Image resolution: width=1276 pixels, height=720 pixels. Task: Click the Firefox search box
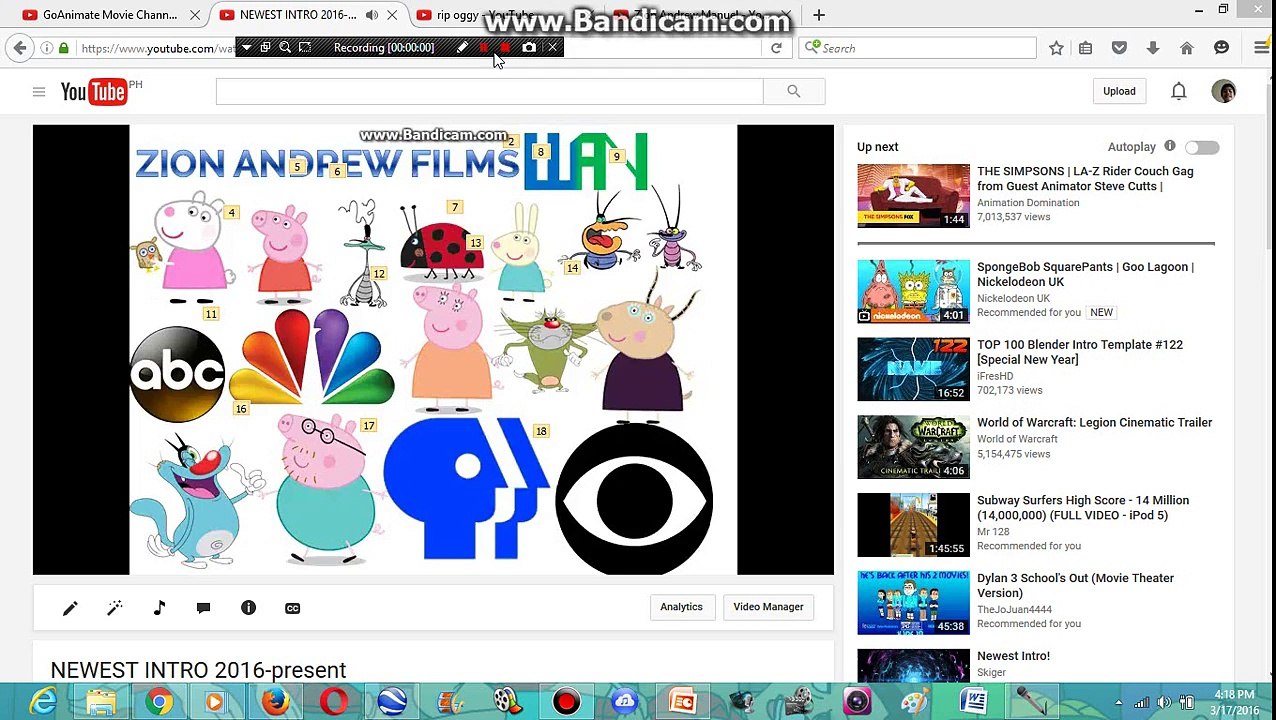tap(917, 48)
